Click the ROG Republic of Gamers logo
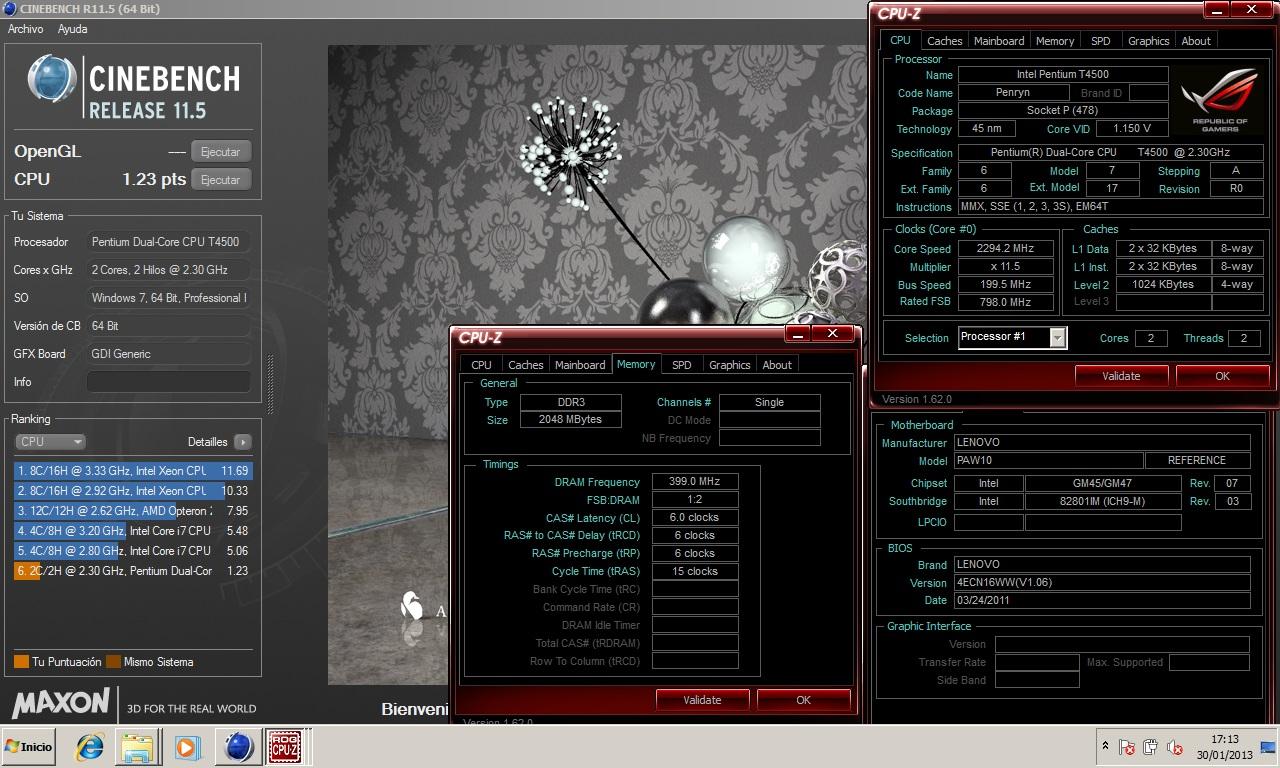Screen dimensions: 1280x768 click(x=1219, y=100)
